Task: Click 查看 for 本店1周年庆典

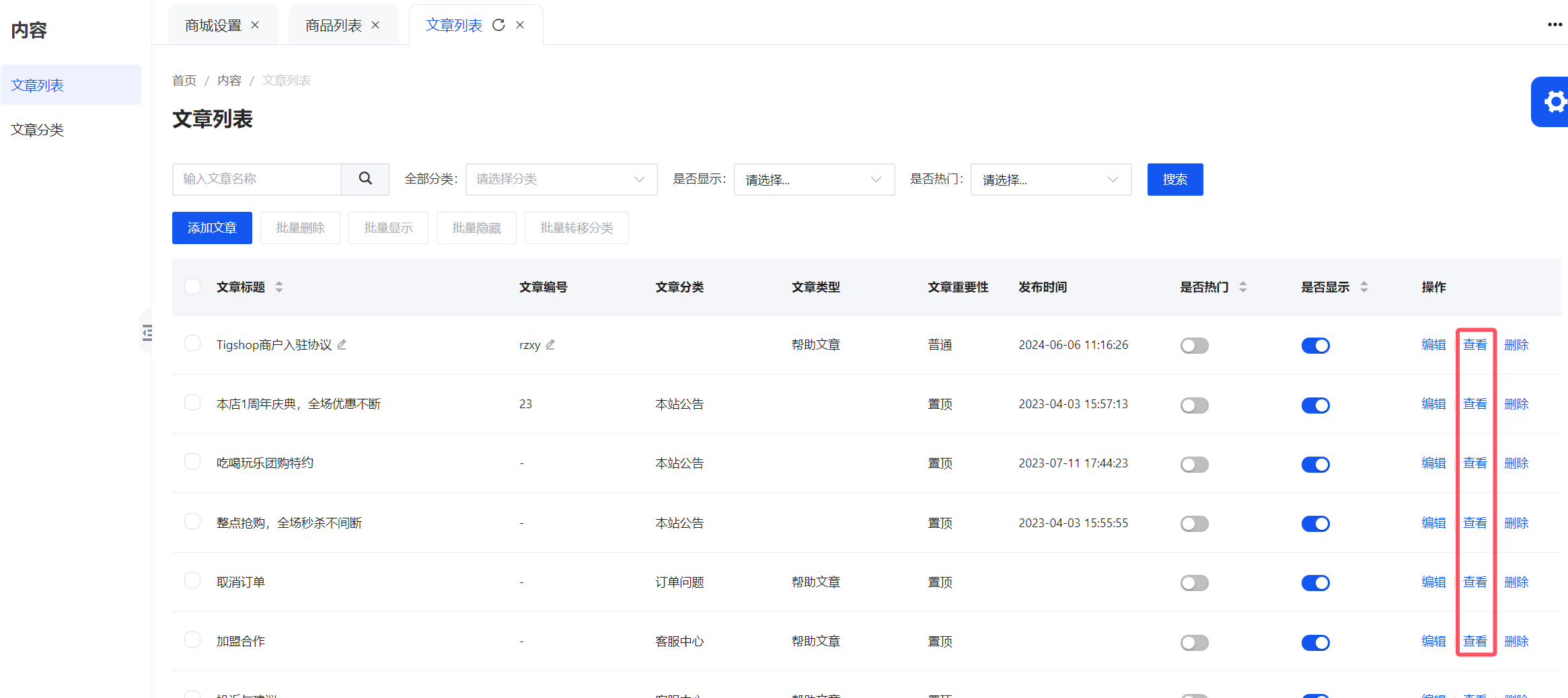Action: click(1475, 404)
